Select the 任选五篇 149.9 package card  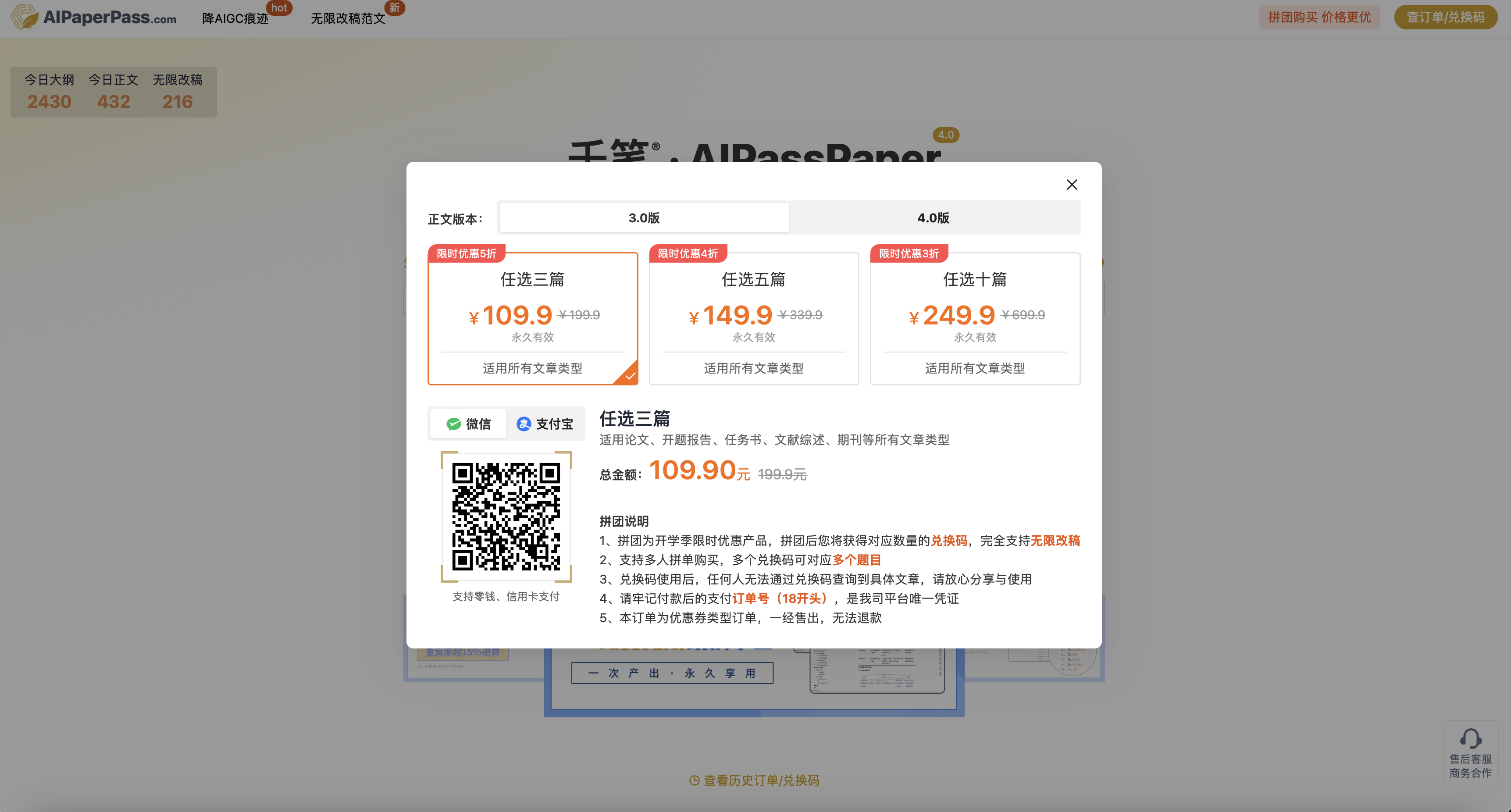(x=754, y=319)
